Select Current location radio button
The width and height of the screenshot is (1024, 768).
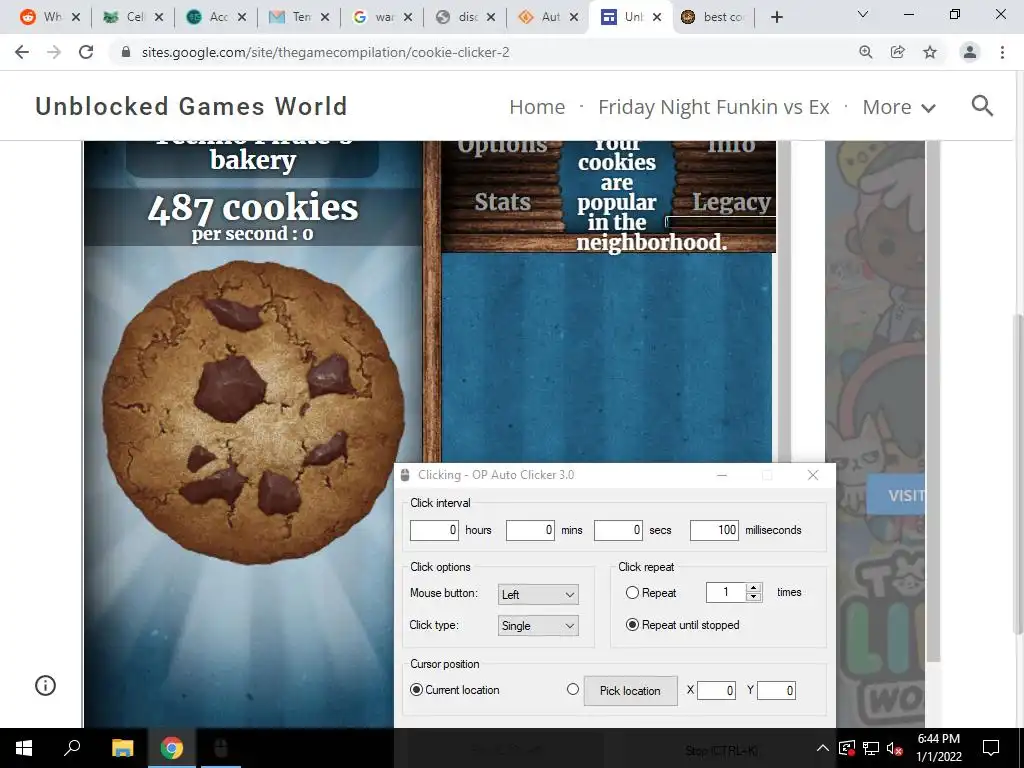pos(416,690)
